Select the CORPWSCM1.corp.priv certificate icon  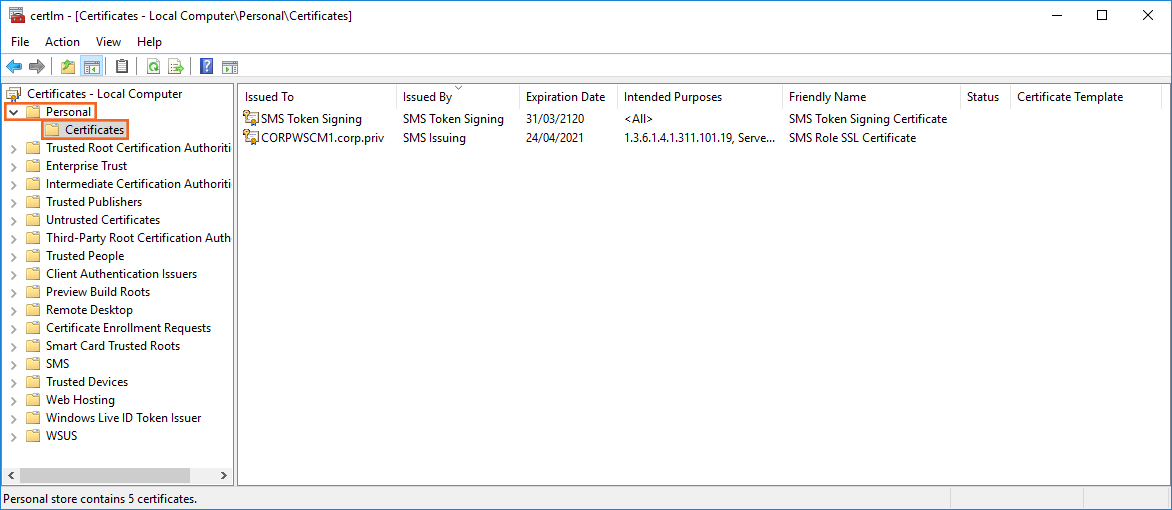(251, 138)
